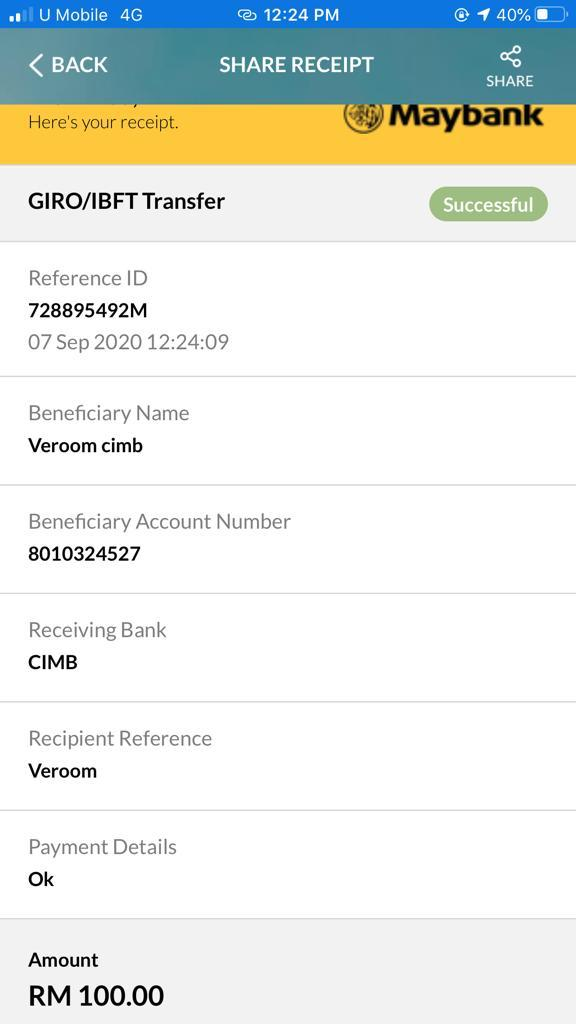This screenshot has height=1024, width=576.
Task: Tap the signal strength bars icon
Action: click(x=20, y=14)
